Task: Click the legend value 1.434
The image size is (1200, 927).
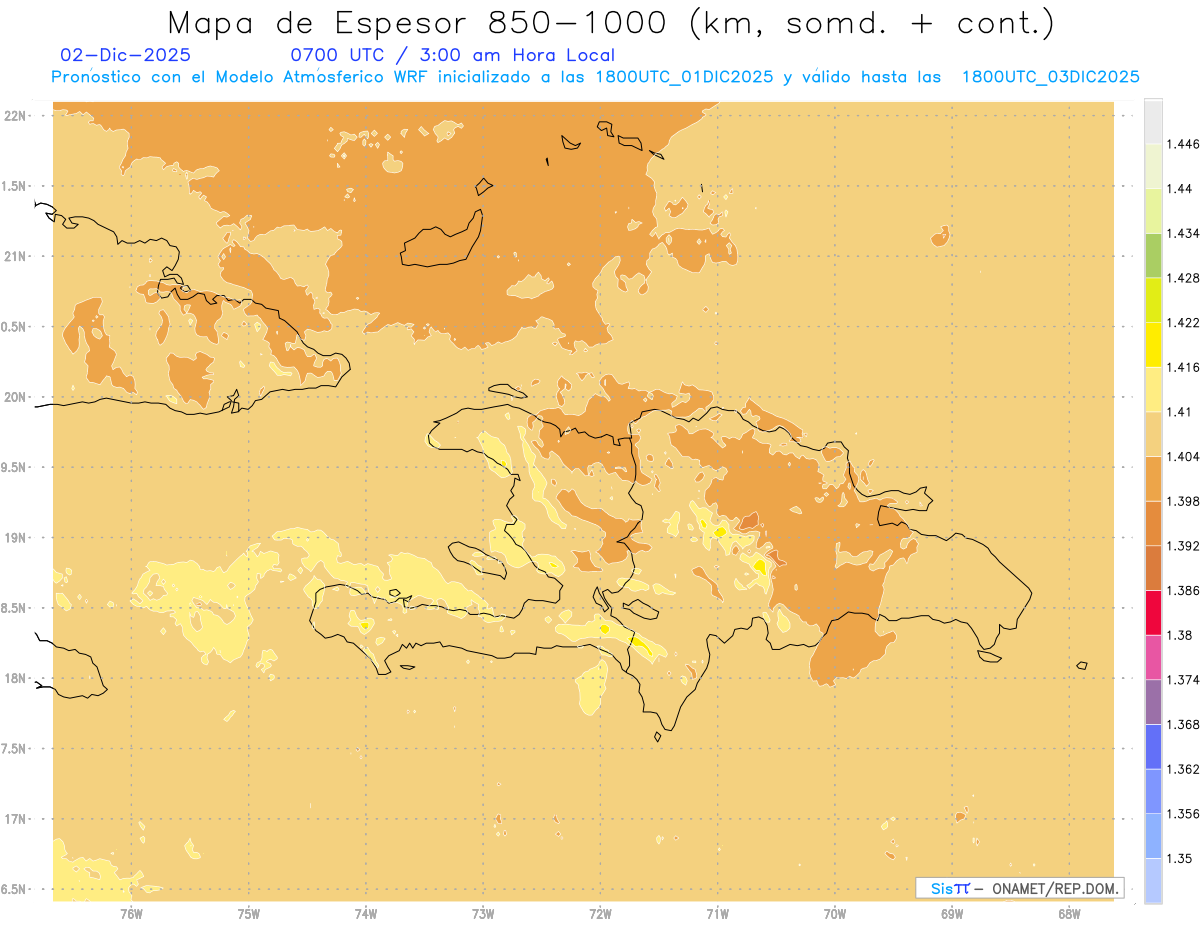Action: point(1183,233)
